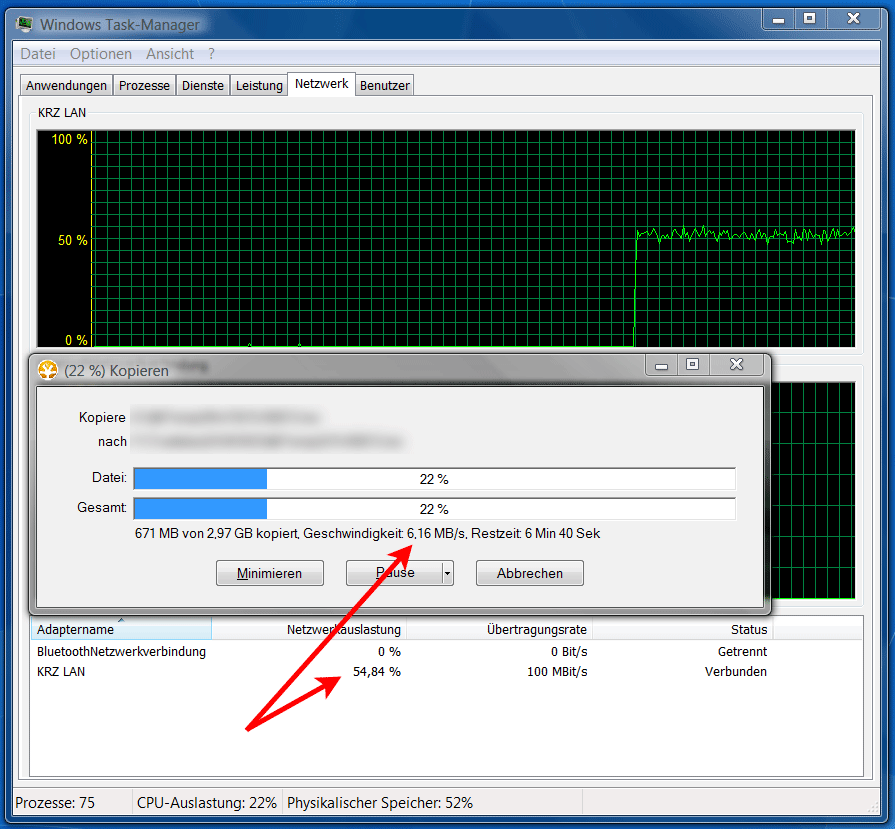The height and width of the screenshot is (829, 895).
Task: Minimize the Kopieren dialog window
Action: click(662, 365)
